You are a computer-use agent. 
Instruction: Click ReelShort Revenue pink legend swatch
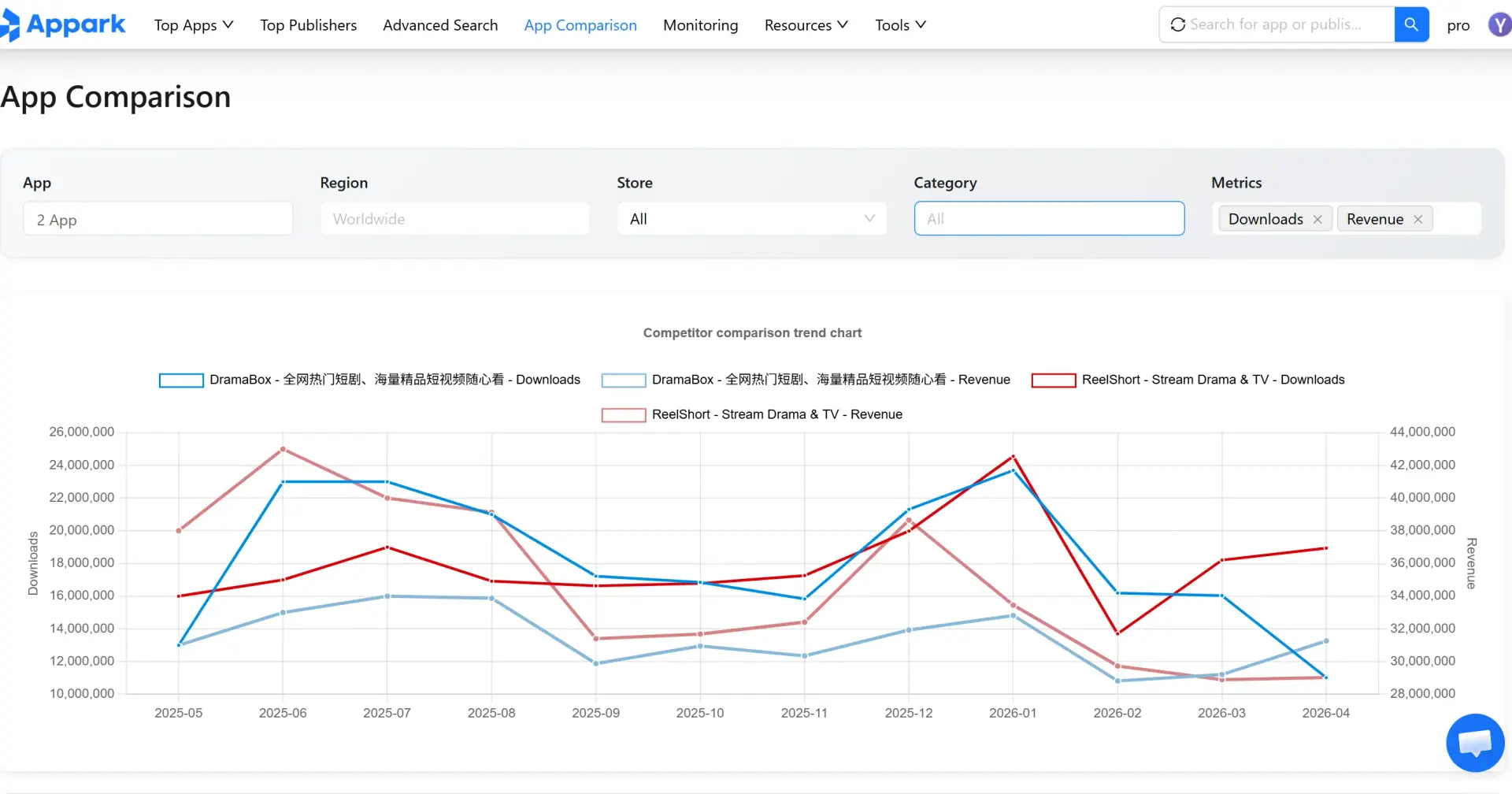pyautogui.click(x=624, y=415)
